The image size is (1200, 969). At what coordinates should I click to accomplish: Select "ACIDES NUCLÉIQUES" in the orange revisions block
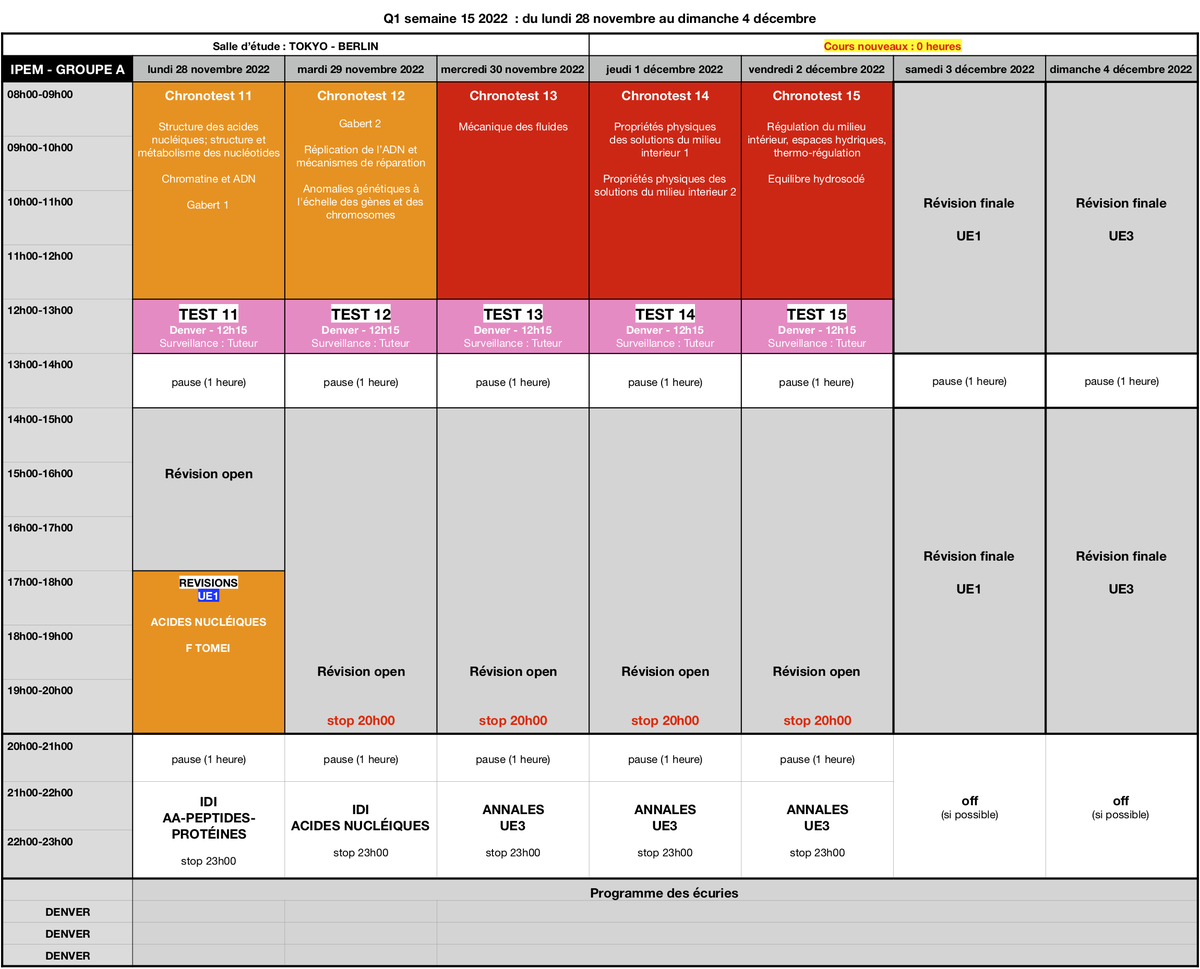209,622
